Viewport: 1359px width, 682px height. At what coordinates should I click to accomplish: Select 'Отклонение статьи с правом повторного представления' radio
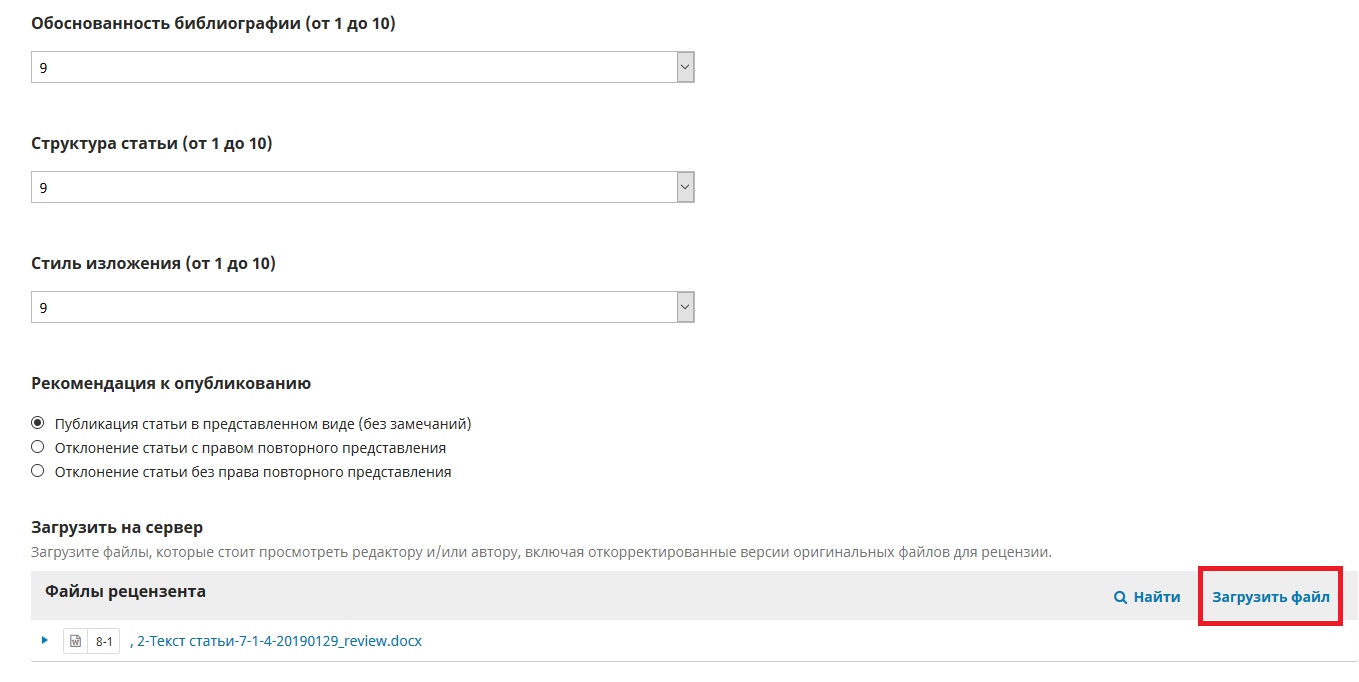[38, 447]
